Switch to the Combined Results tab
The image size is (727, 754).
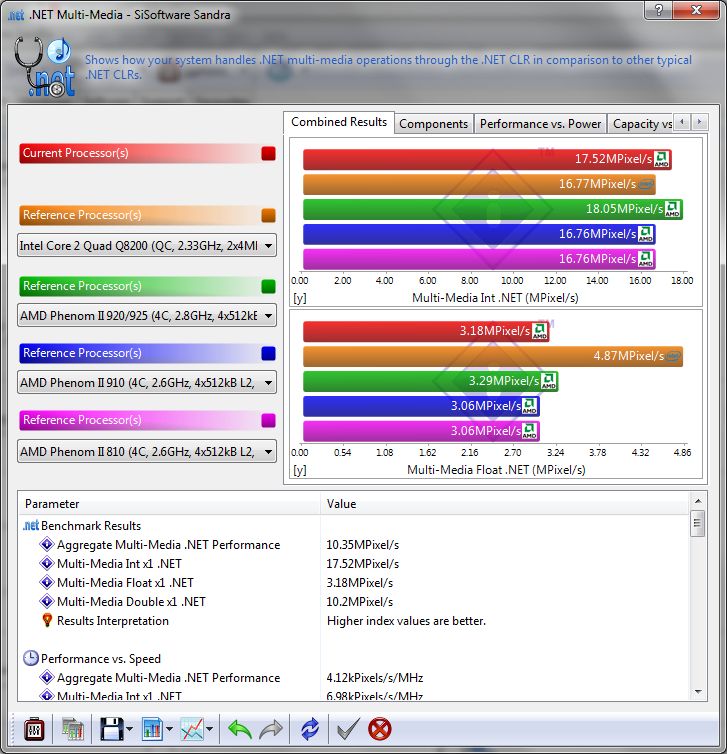338,122
